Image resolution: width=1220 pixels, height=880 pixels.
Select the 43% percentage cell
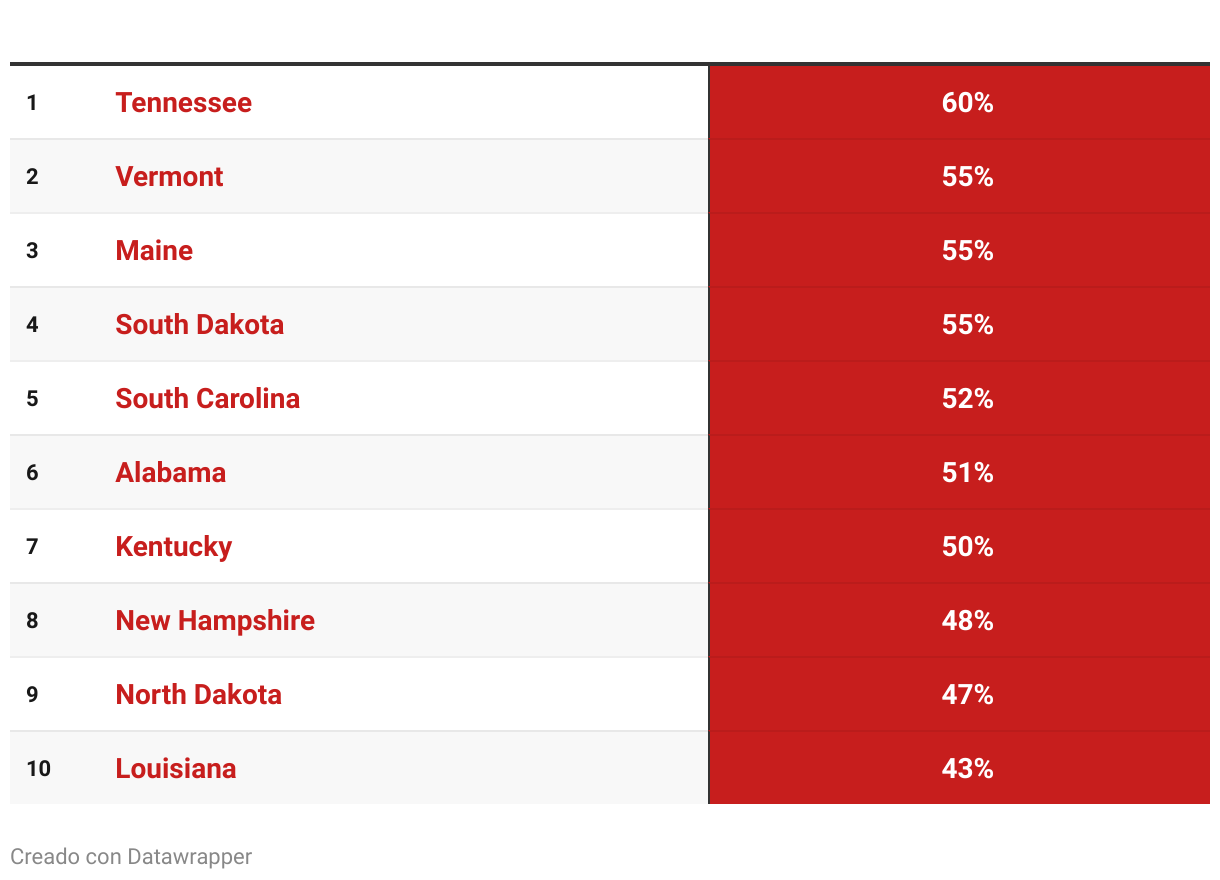(967, 769)
